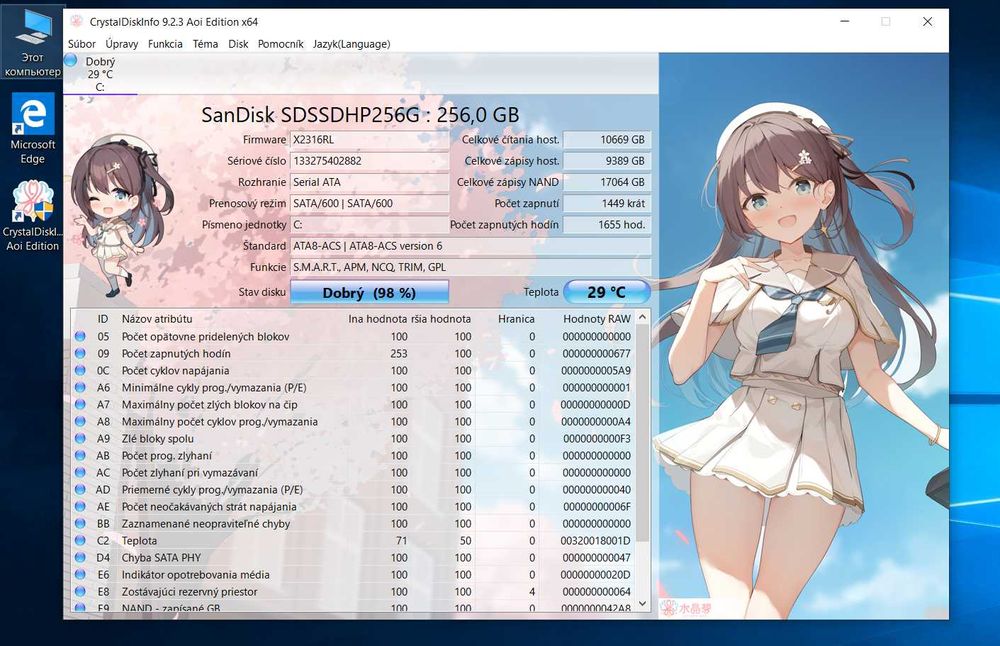Click the Rozhranie field Serial ATA
The height and width of the screenshot is (646, 1000).
click(x=369, y=182)
